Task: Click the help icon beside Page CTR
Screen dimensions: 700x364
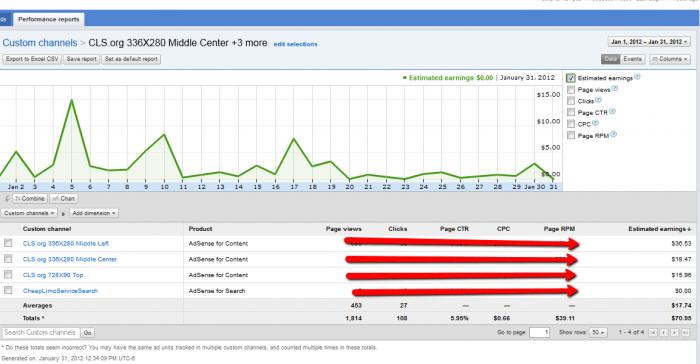Action: click(612, 112)
